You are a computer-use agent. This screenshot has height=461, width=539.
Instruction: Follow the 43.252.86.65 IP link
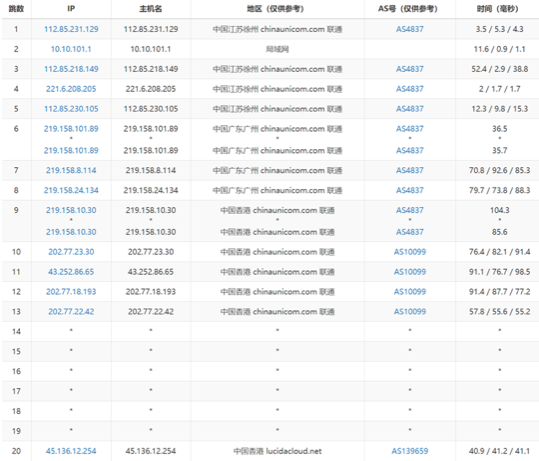pos(71,272)
